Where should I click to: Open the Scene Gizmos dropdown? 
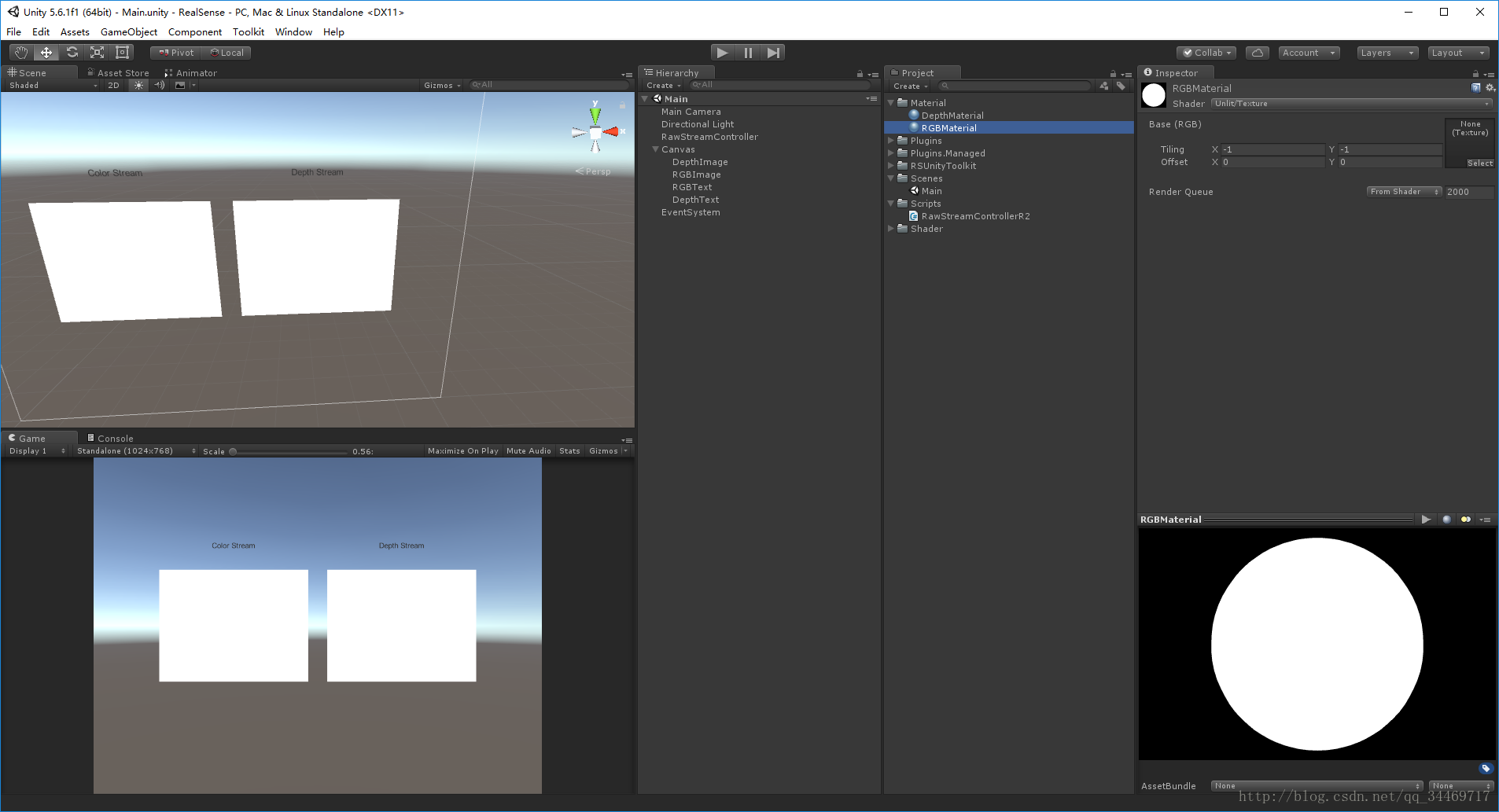click(x=442, y=85)
